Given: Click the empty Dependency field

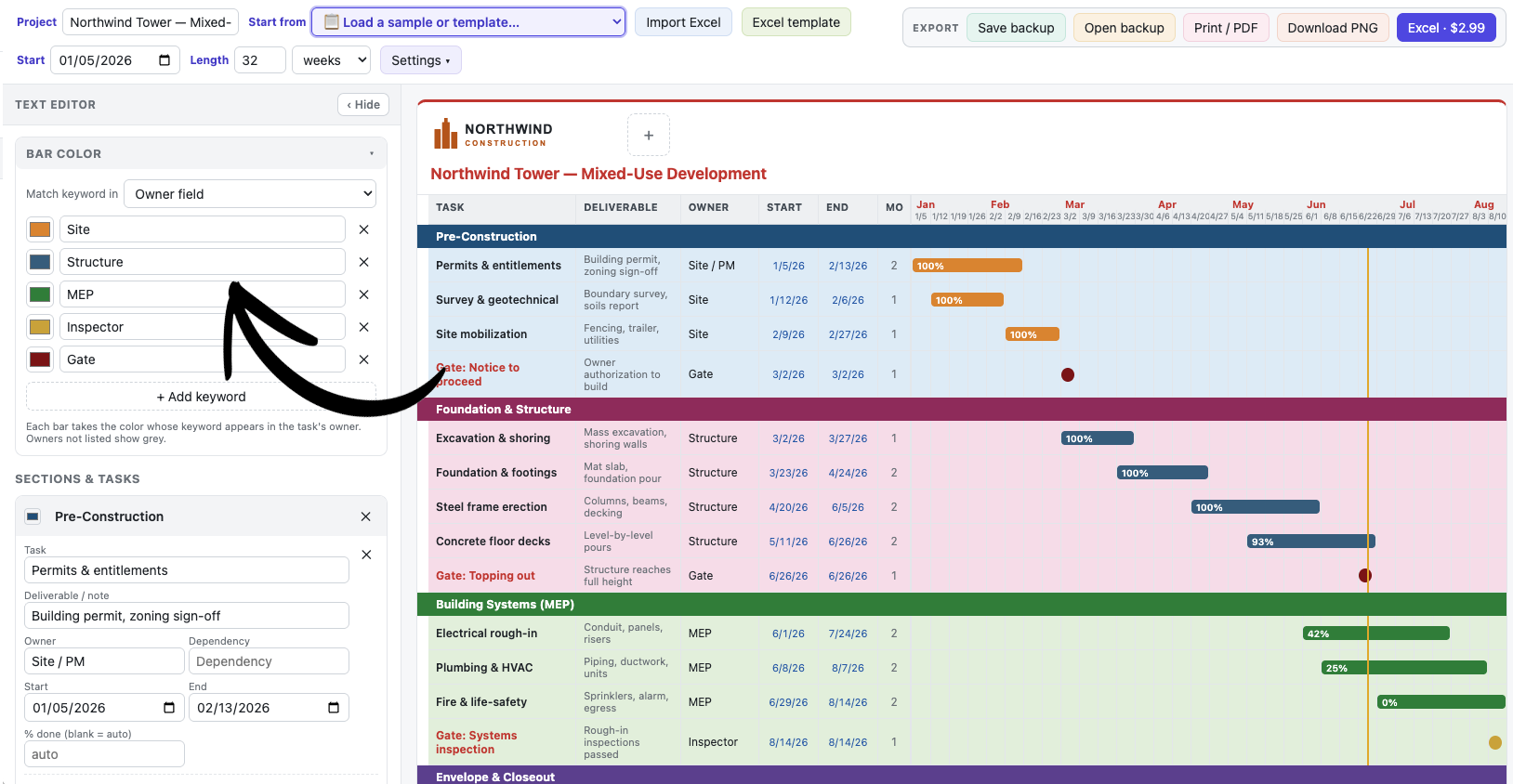Looking at the screenshot, I should click(269, 661).
